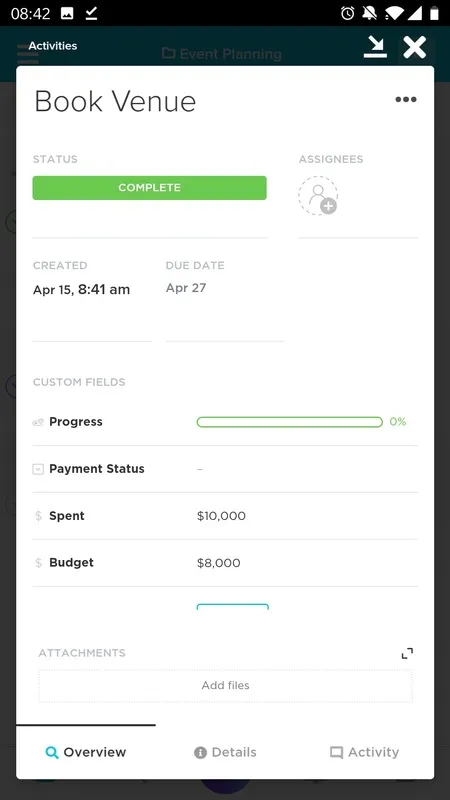The width and height of the screenshot is (450, 800).
Task: Change the COMPLETE status
Action: 149,188
